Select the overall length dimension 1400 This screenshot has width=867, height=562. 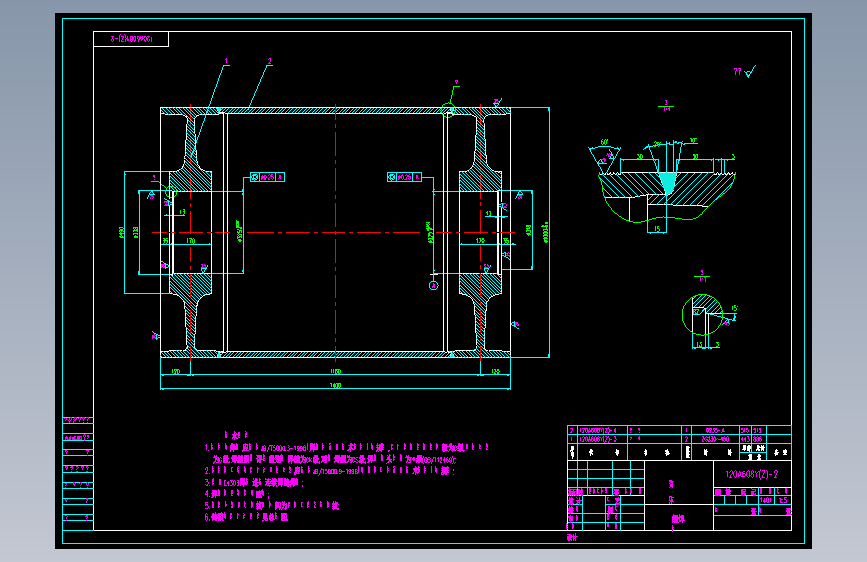pos(336,386)
